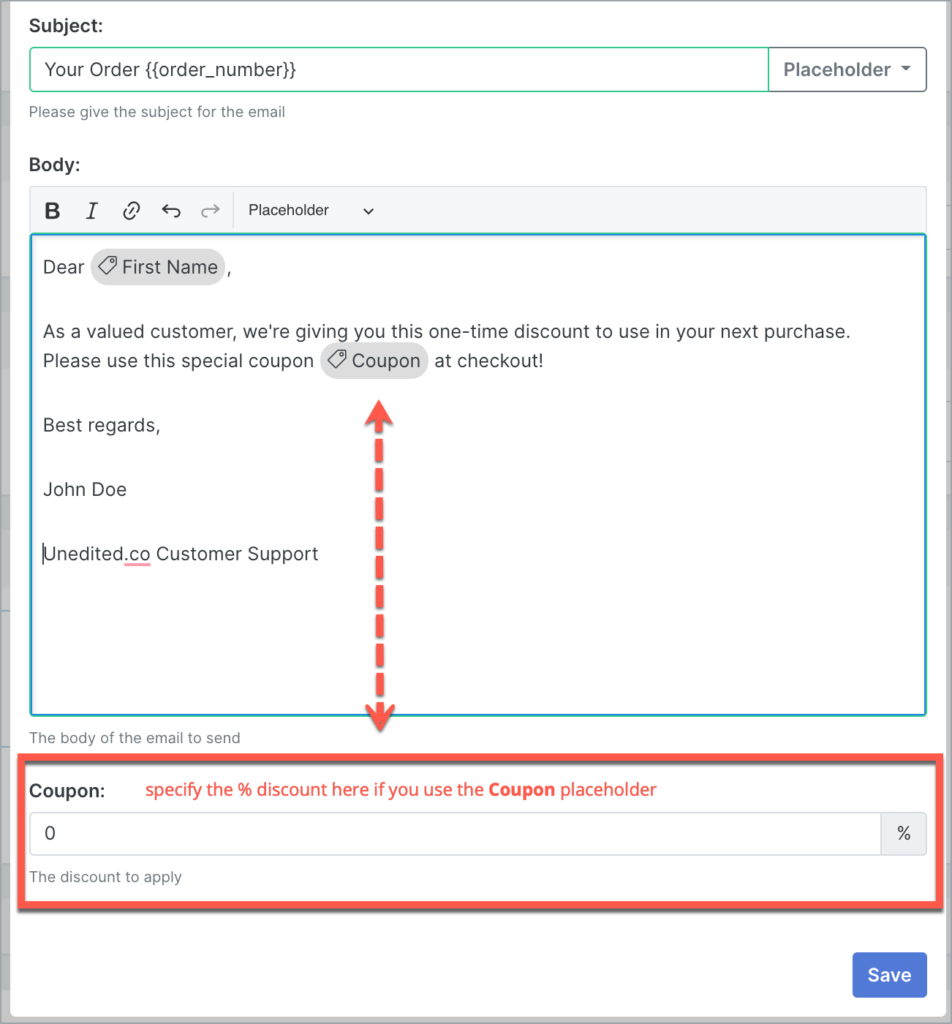Click the John Doe signature line
This screenshot has height=1024, width=952.
[84, 489]
